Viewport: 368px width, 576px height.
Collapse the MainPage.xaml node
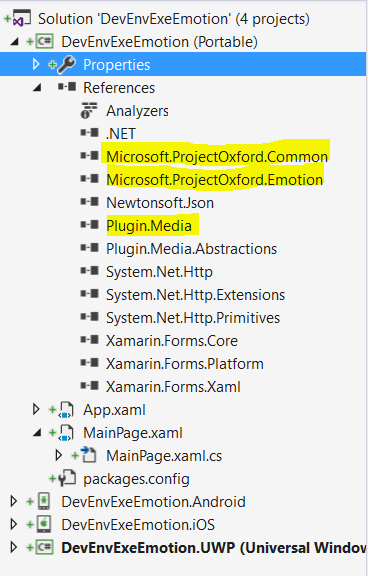pos(37,433)
